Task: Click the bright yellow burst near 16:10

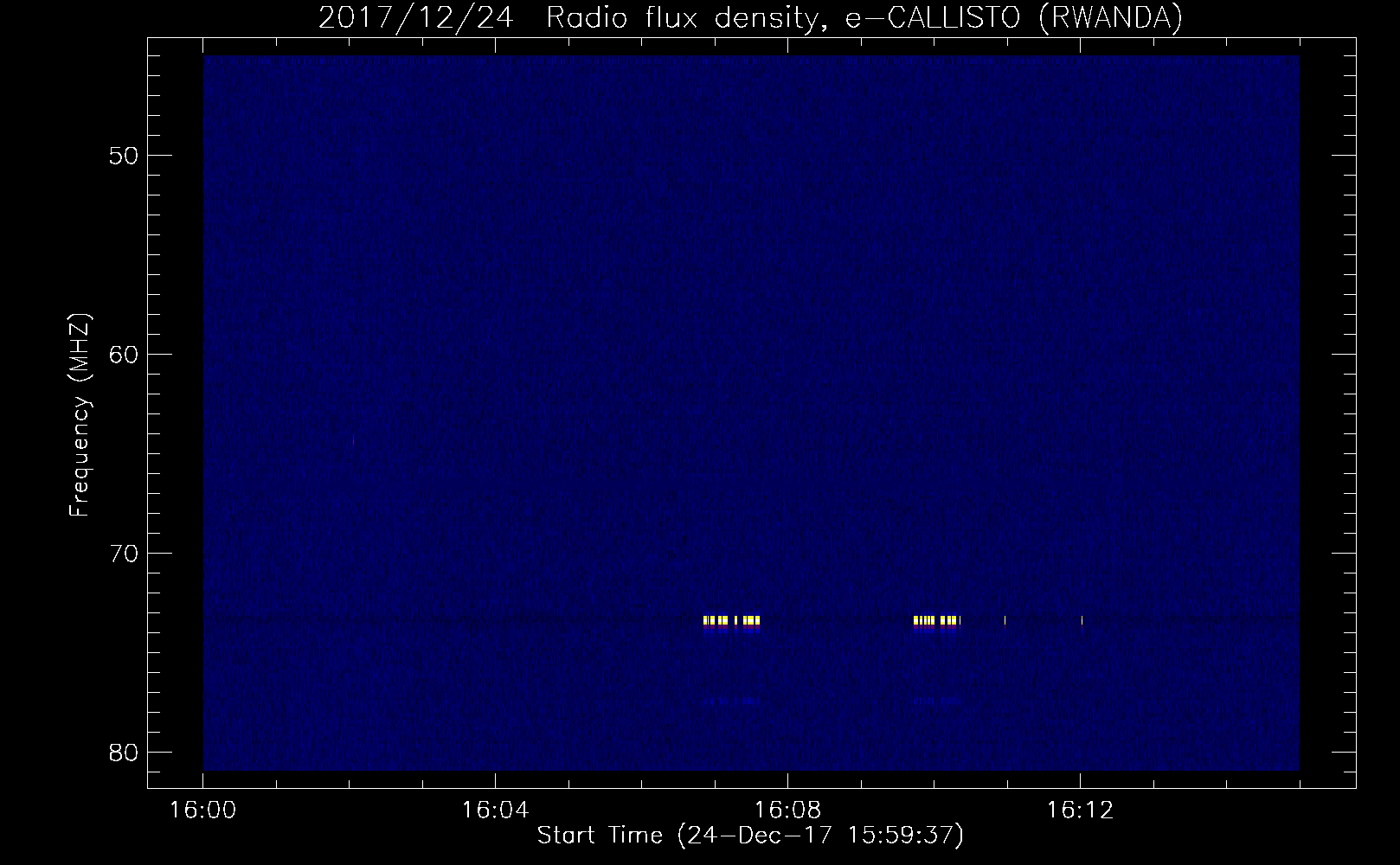Action: click(x=937, y=620)
